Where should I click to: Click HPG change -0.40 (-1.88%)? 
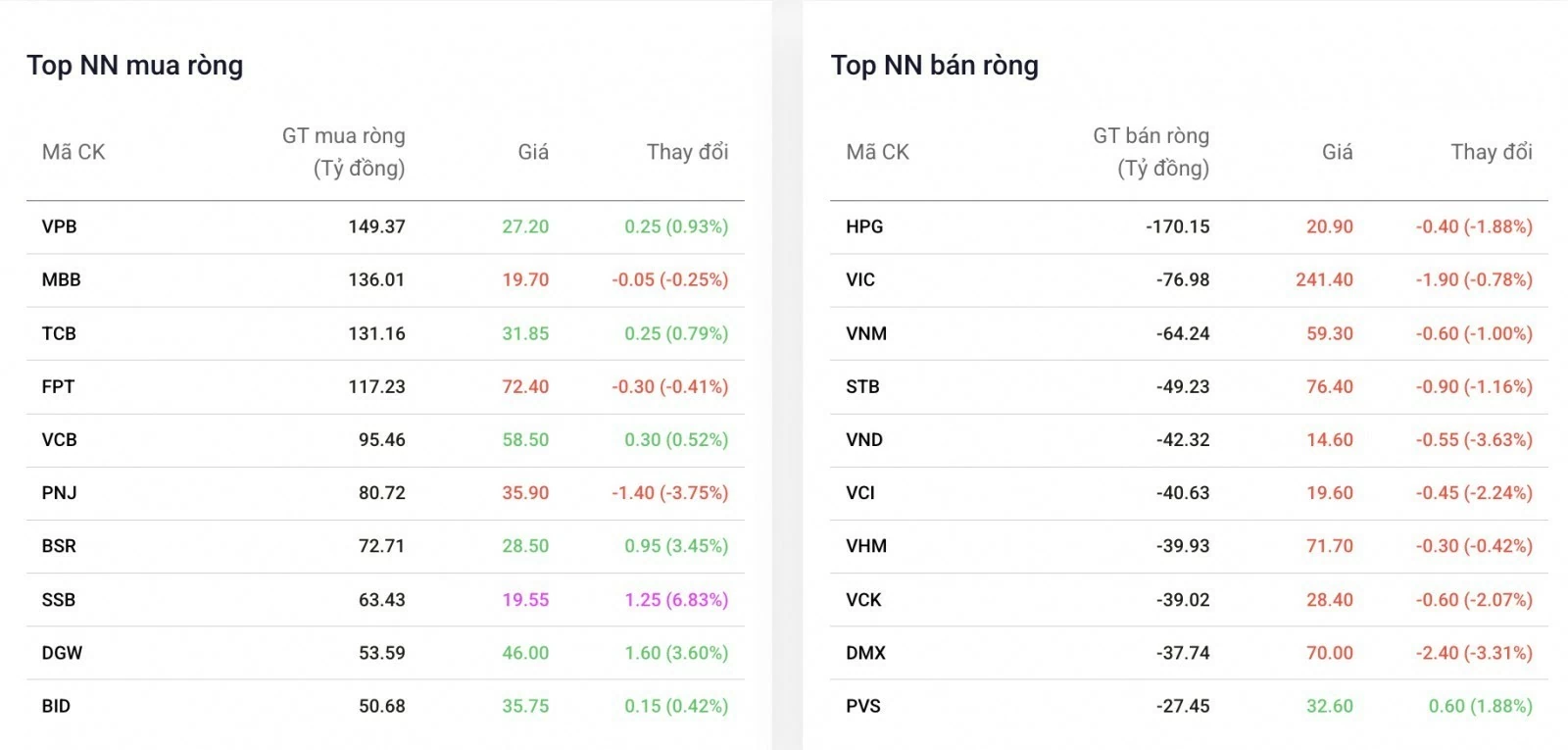click(1474, 226)
